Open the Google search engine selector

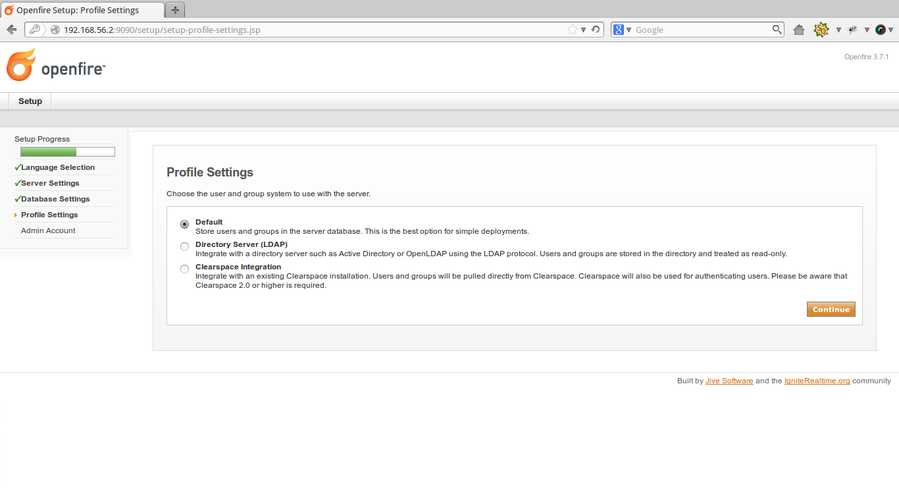coord(622,30)
